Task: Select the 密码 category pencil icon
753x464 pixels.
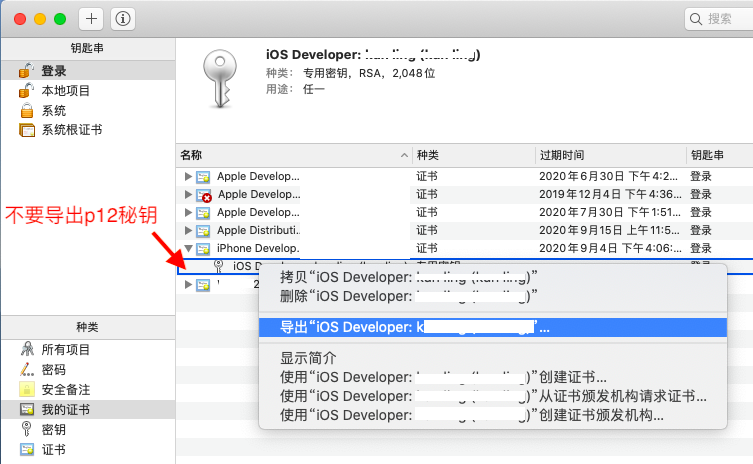Action: 27,369
